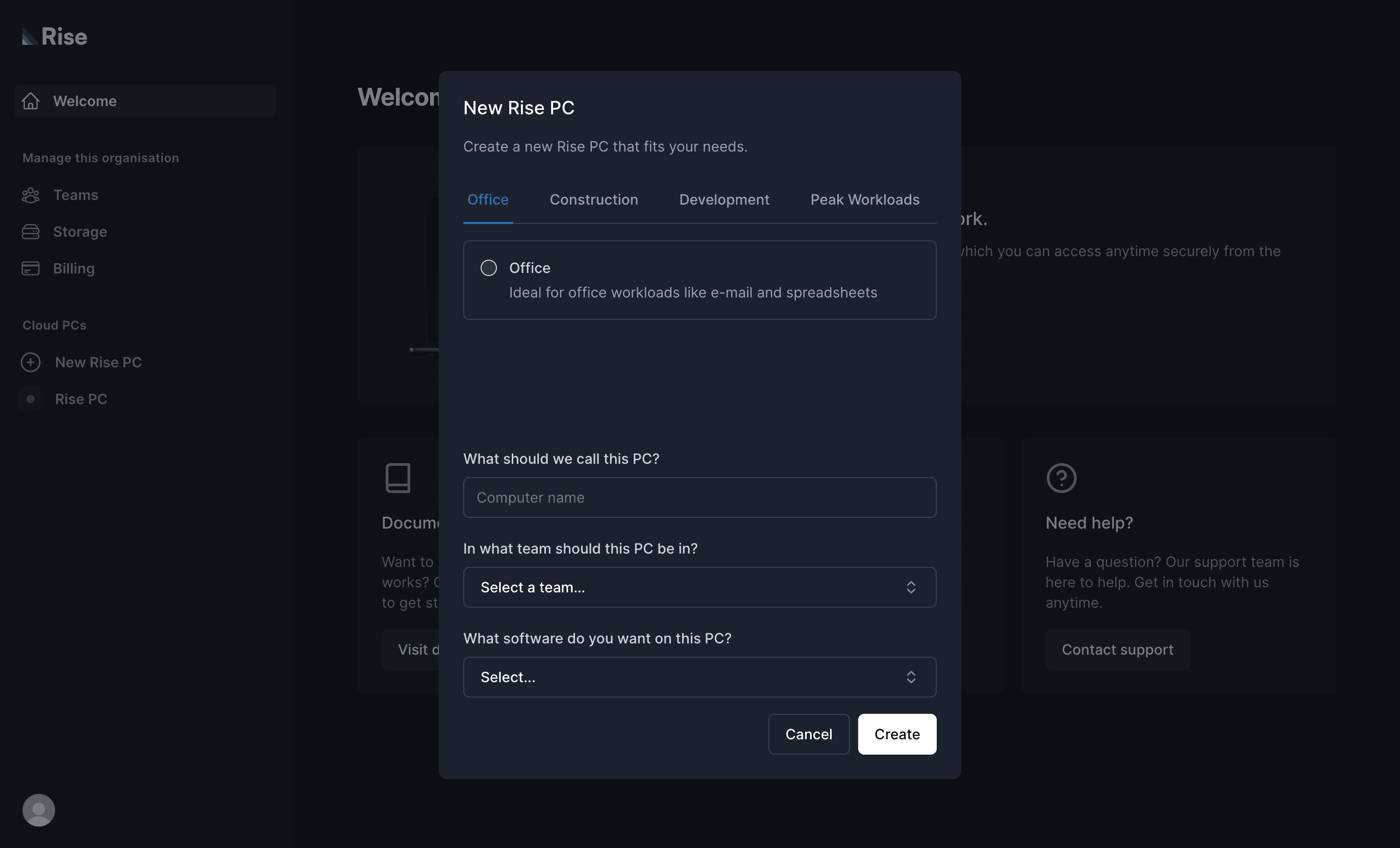The width and height of the screenshot is (1400, 848).
Task: Open the software Select dropdown
Action: (699, 677)
